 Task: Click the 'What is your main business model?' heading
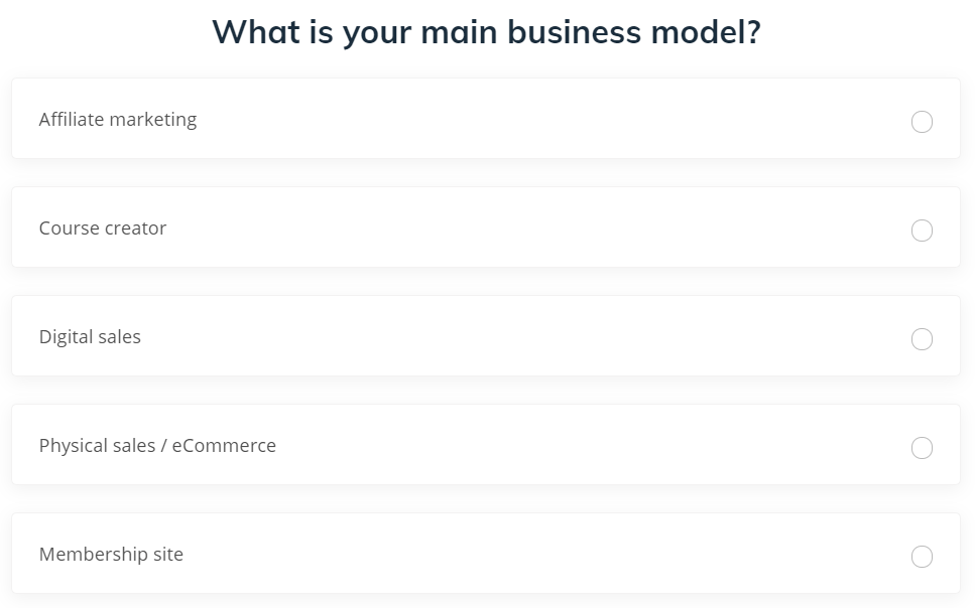tap(487, 32)
